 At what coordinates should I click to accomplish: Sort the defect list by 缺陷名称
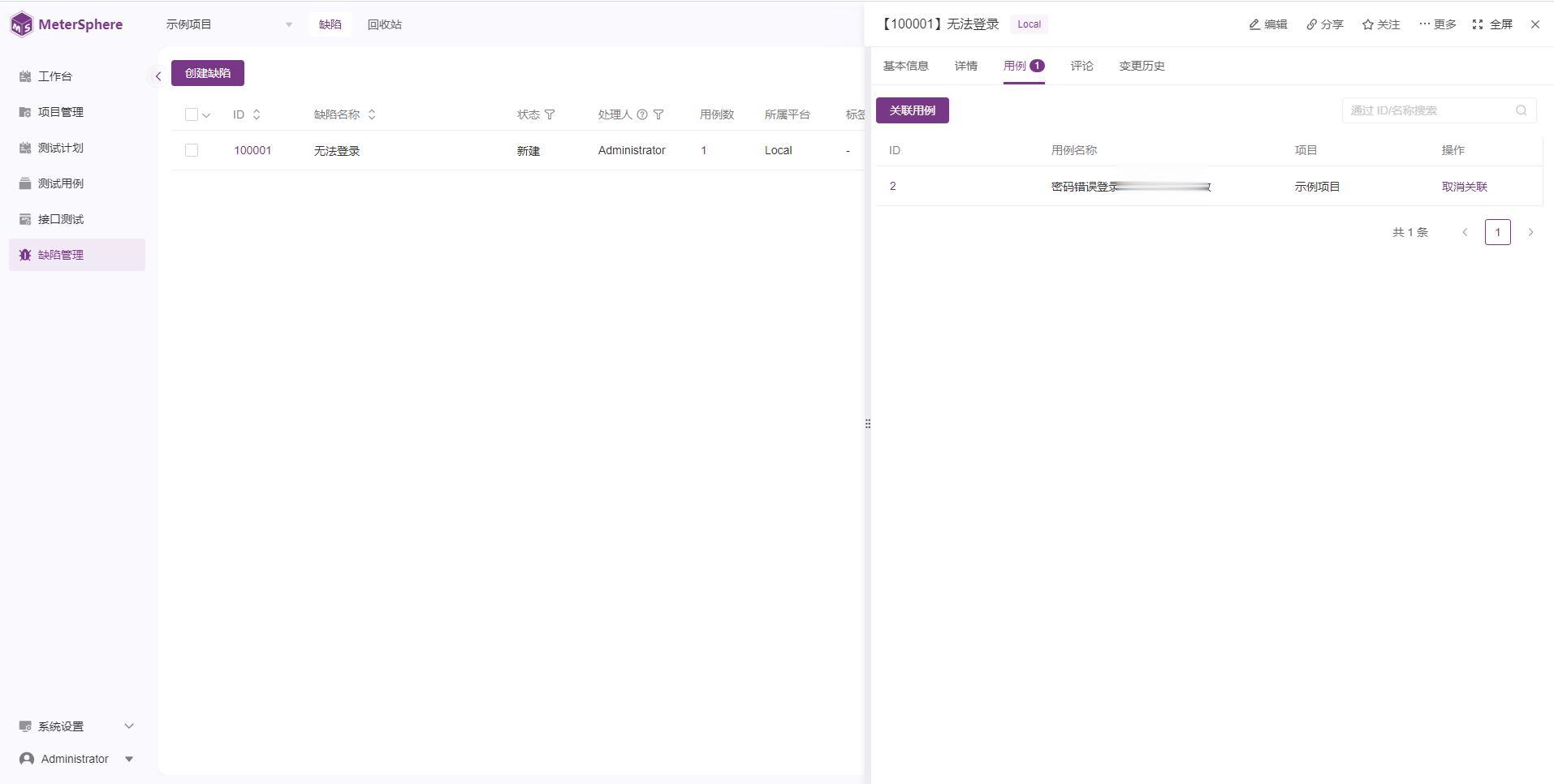tap(372, 114)
